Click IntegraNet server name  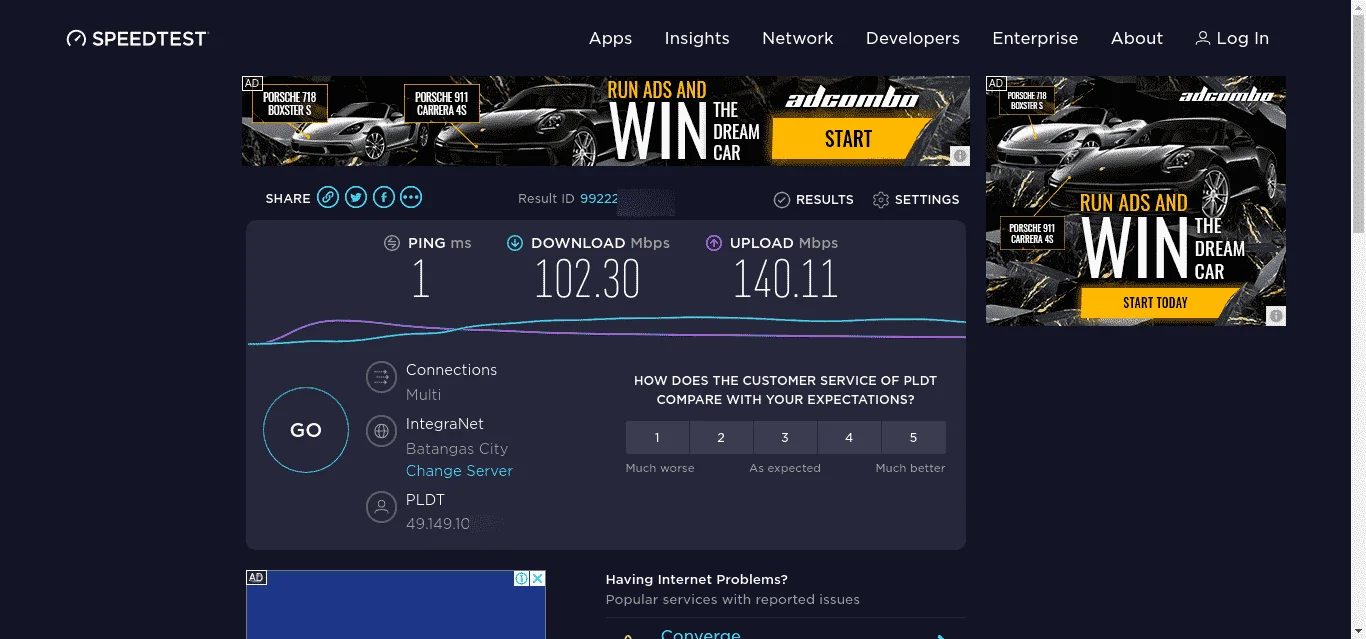(445, 424)
